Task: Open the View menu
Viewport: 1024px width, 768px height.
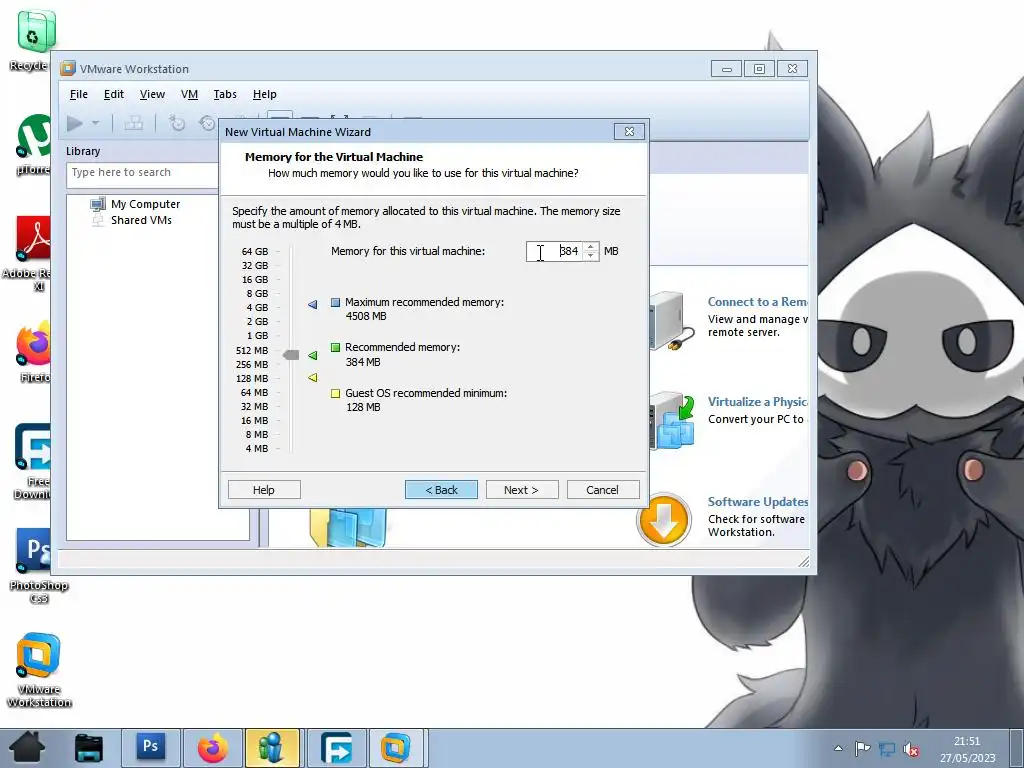Action: tap(152, 94)
